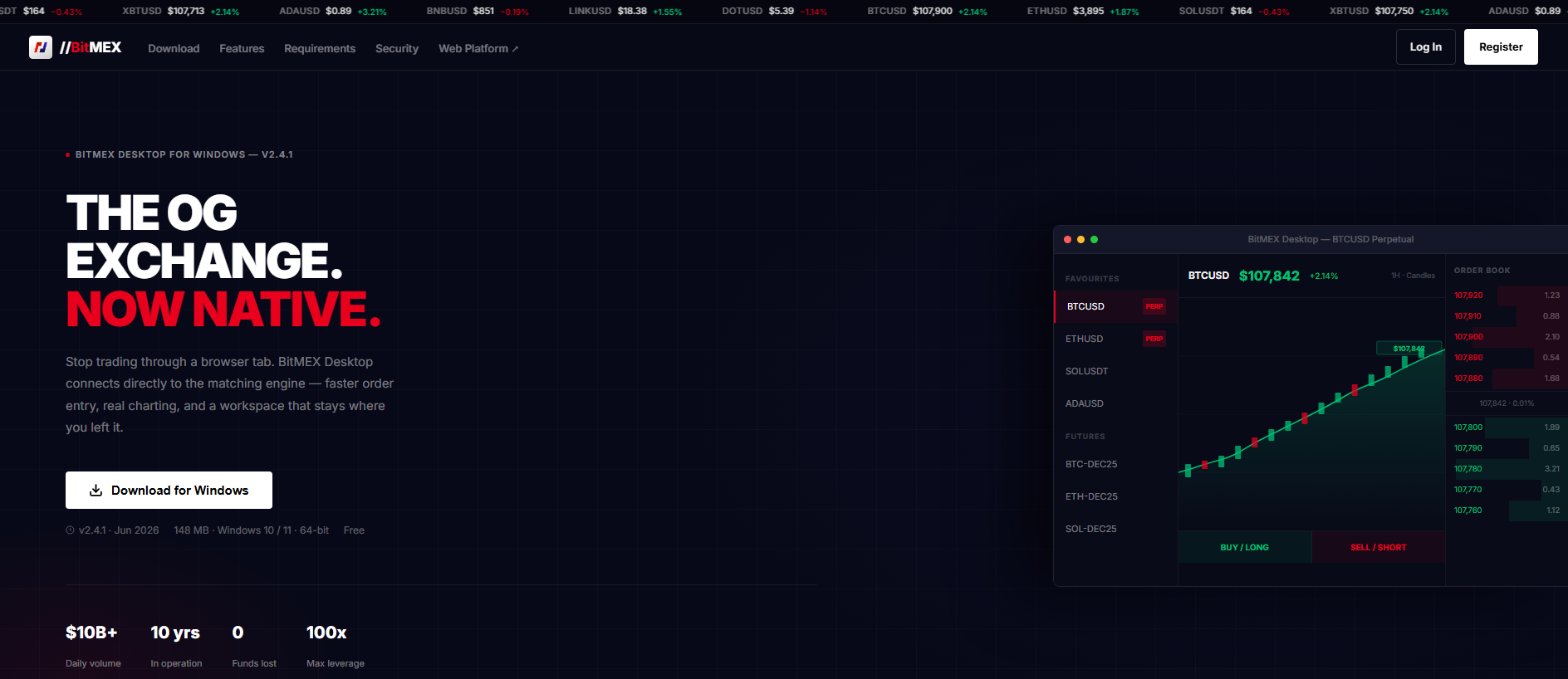Click the SELL / SHORT button
The width and height of the screenshot is (1568, 679).
point(1379,548)
